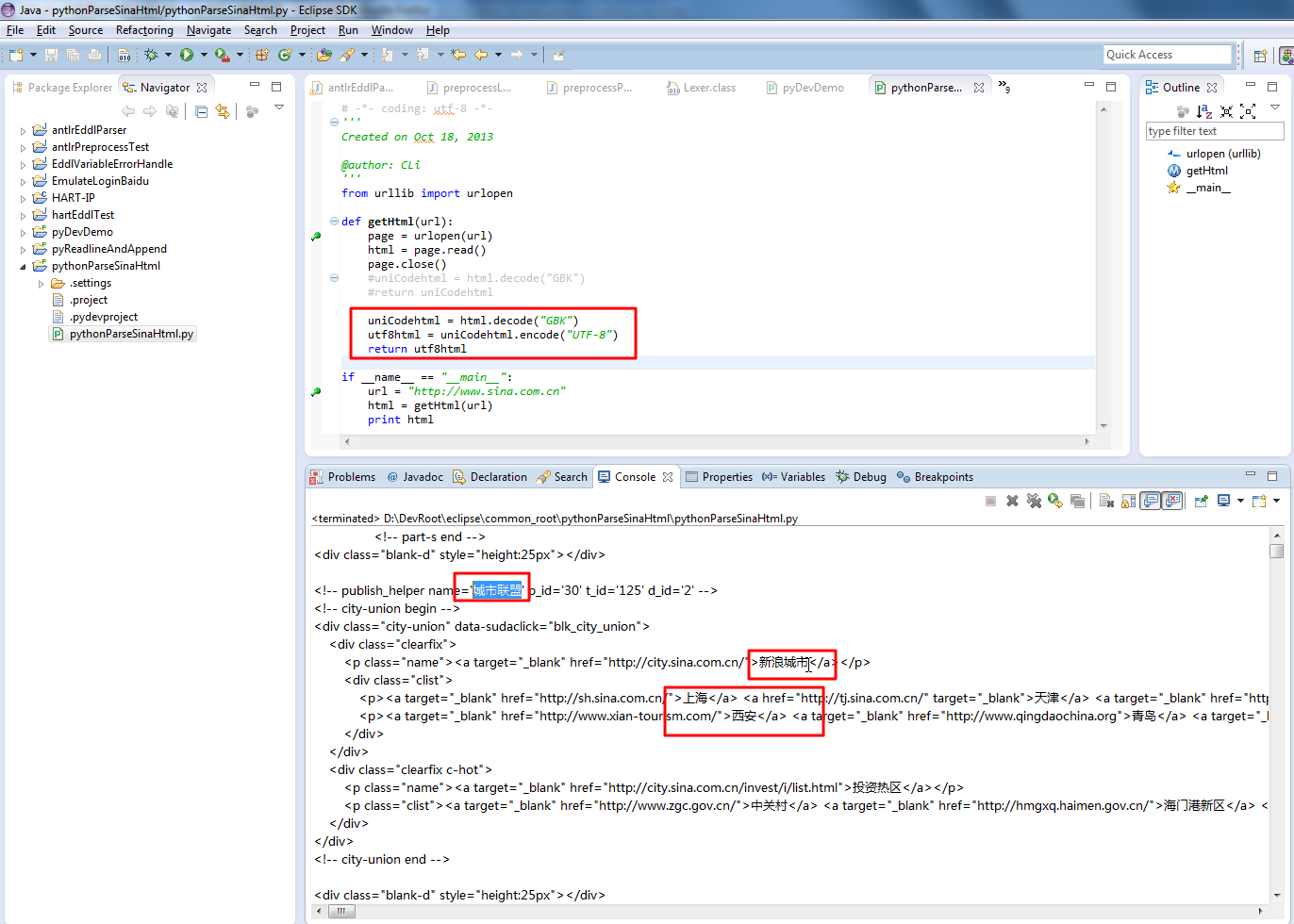
Task: Switch to the Problems tab
Action: [x=343, y=477]
